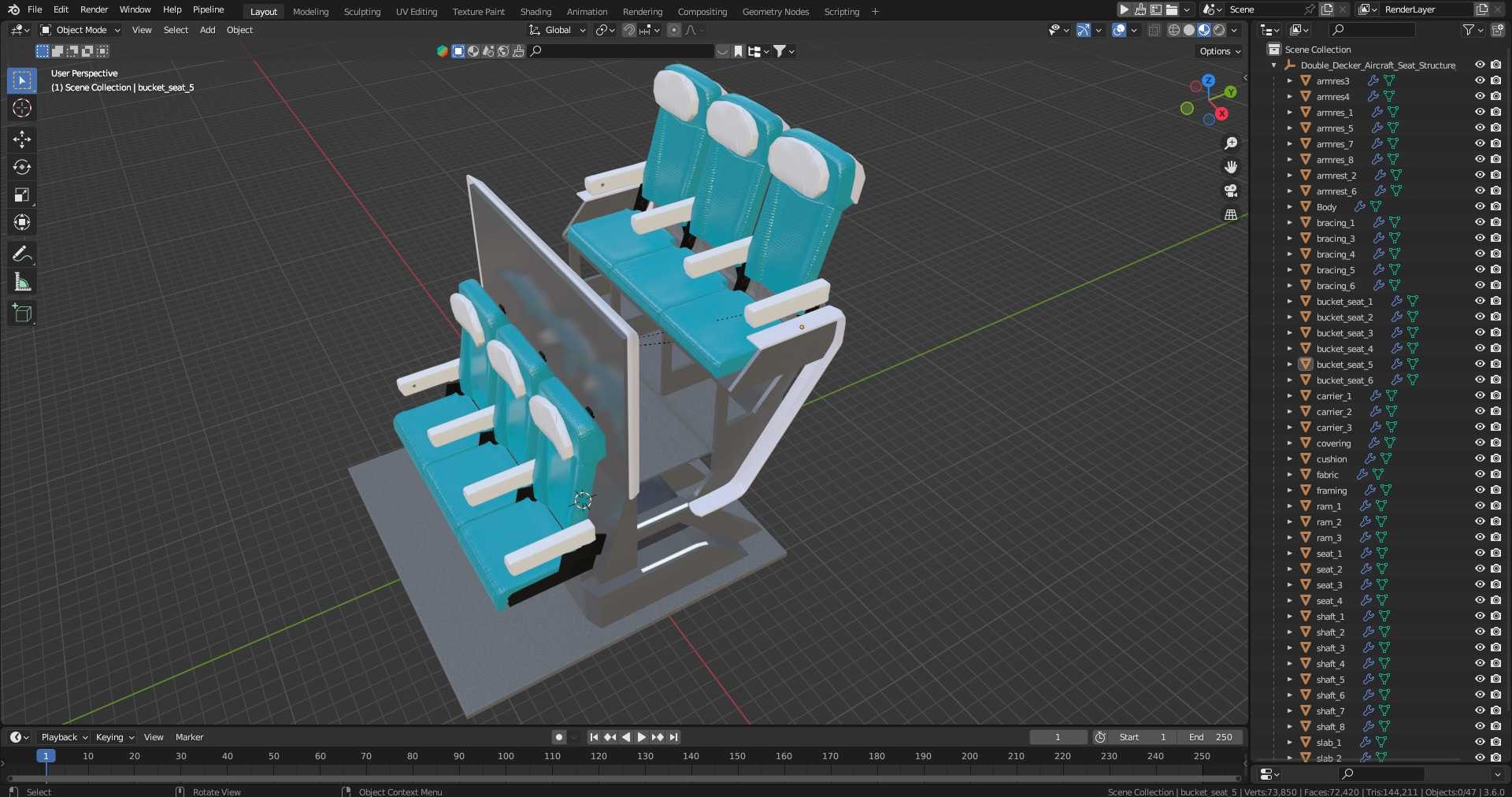1512x797 pixels.
Task: Toggle X-ray view in header
Action: tap(1154, 30)
